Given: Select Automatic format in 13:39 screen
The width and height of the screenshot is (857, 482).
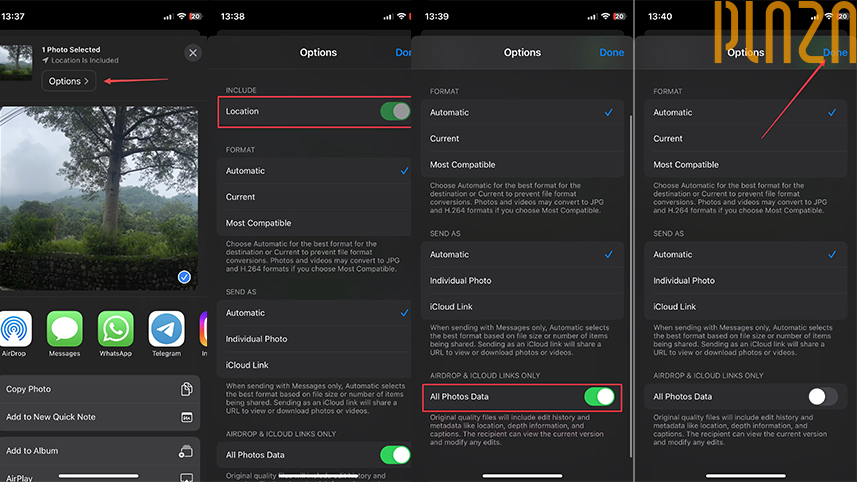Looking at the screenshot, I should pyautogui.click(x=523, y=113).
